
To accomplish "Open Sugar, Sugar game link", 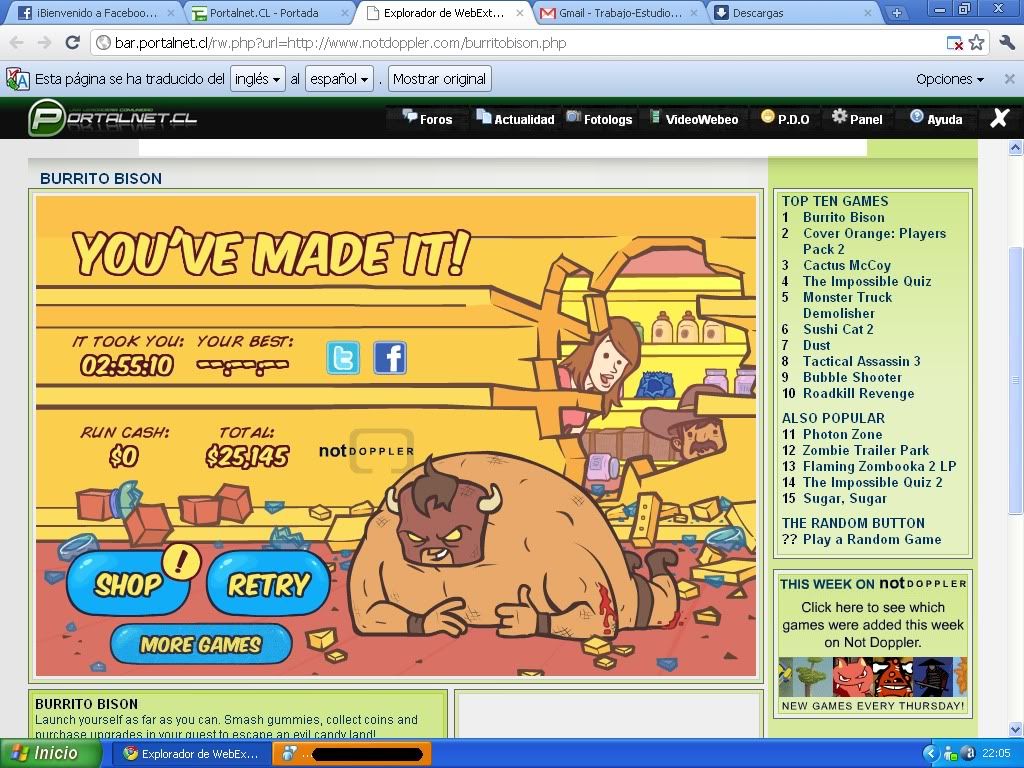I will pyautogui.click(x=845, y=498).
